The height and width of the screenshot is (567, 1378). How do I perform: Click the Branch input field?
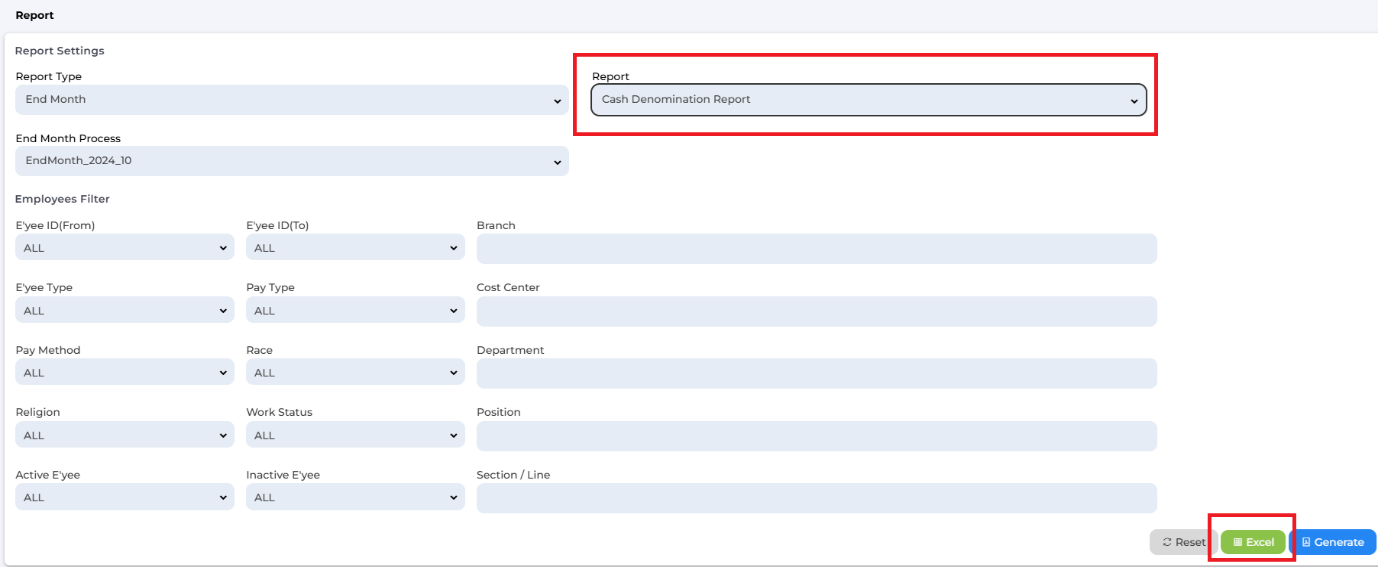pyautogui.click(x=816, y=249)
